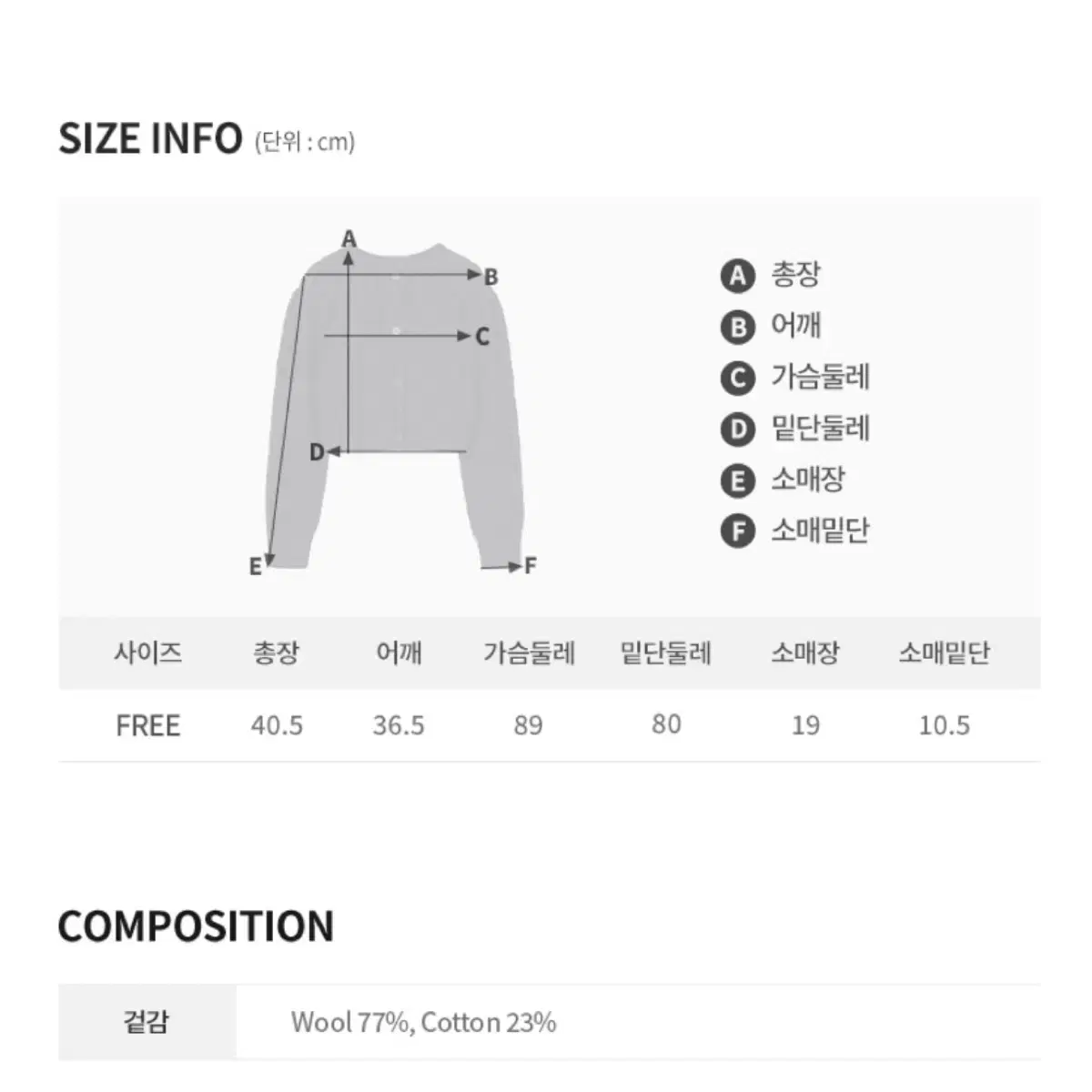Viewport: 1092px width, 1092px height.
Task: Click the arrow label D on diagram
Action: click(x=317, y=451)
